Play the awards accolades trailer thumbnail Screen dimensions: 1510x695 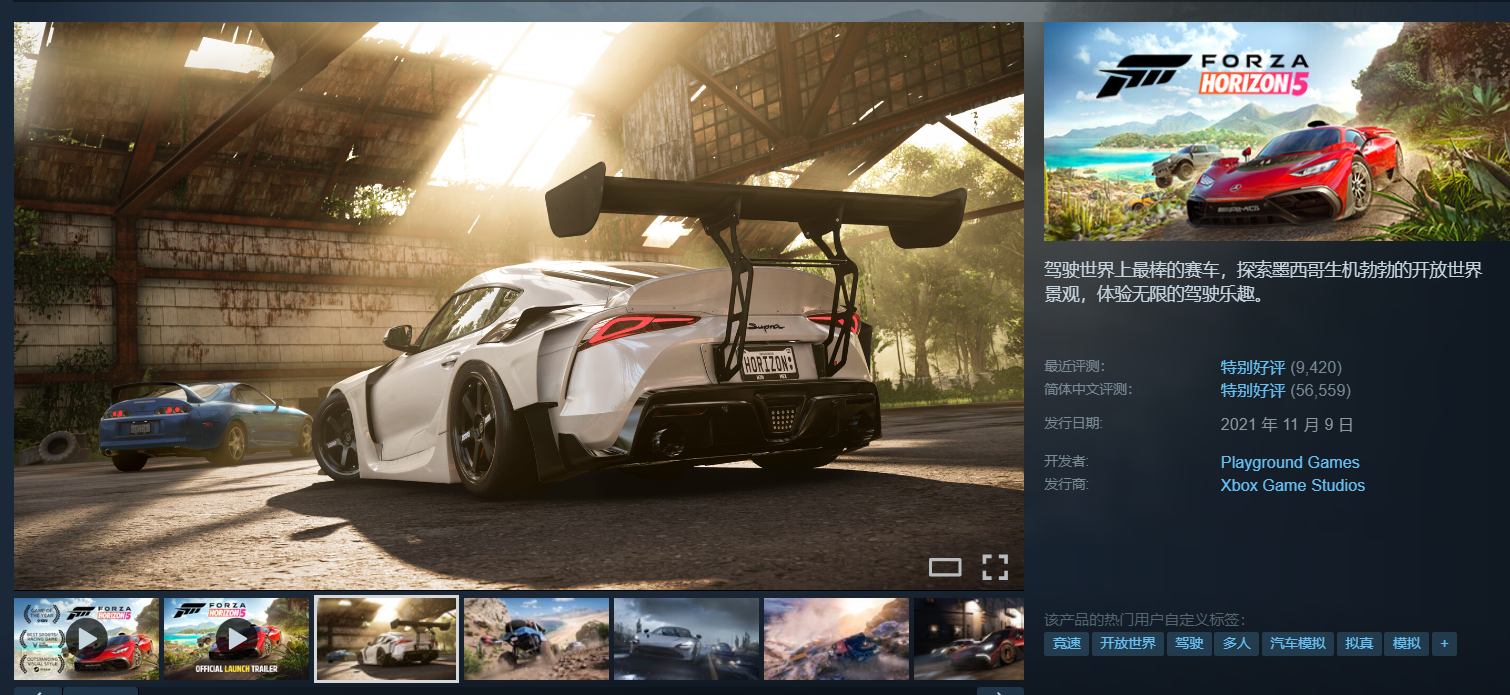[x=87, y=638]
